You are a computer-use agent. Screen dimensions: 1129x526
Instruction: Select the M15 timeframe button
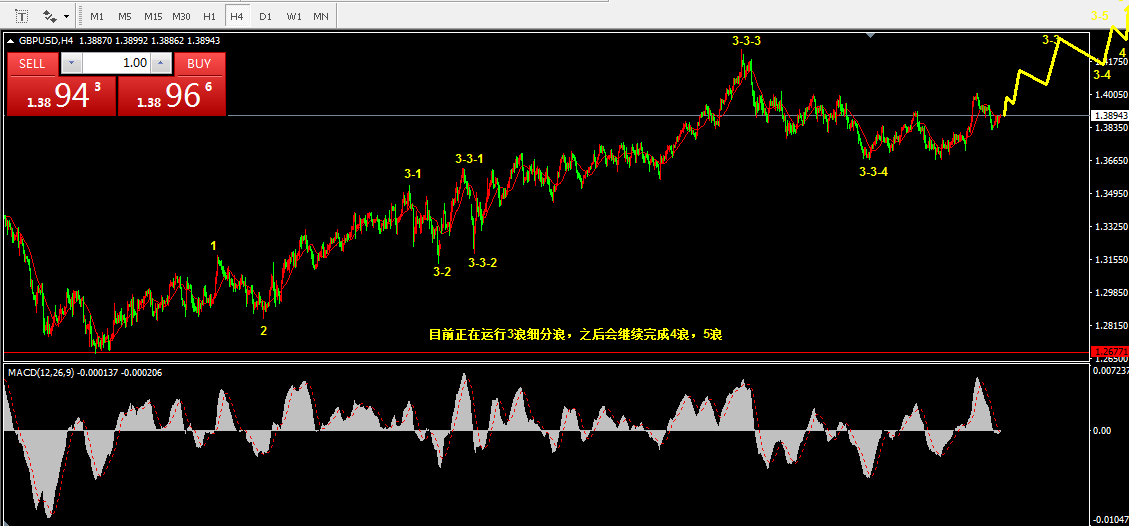point(153,15)
